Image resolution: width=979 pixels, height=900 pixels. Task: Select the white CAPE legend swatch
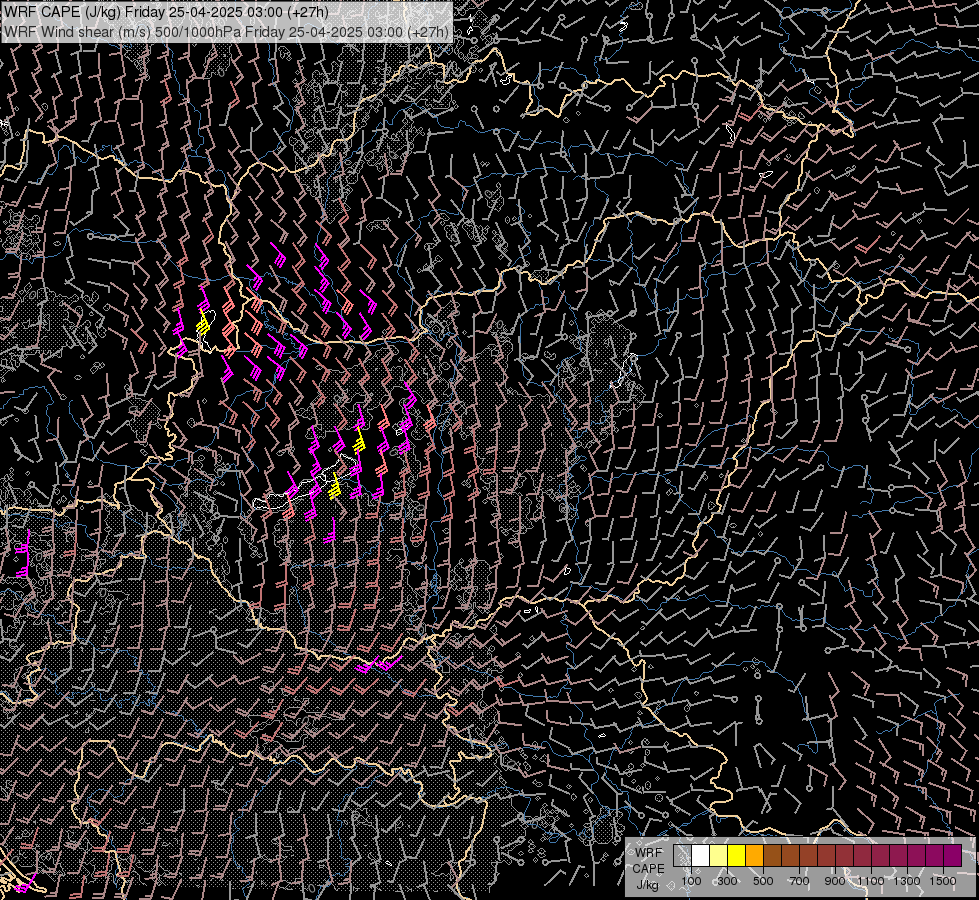(x=701, y=856)
